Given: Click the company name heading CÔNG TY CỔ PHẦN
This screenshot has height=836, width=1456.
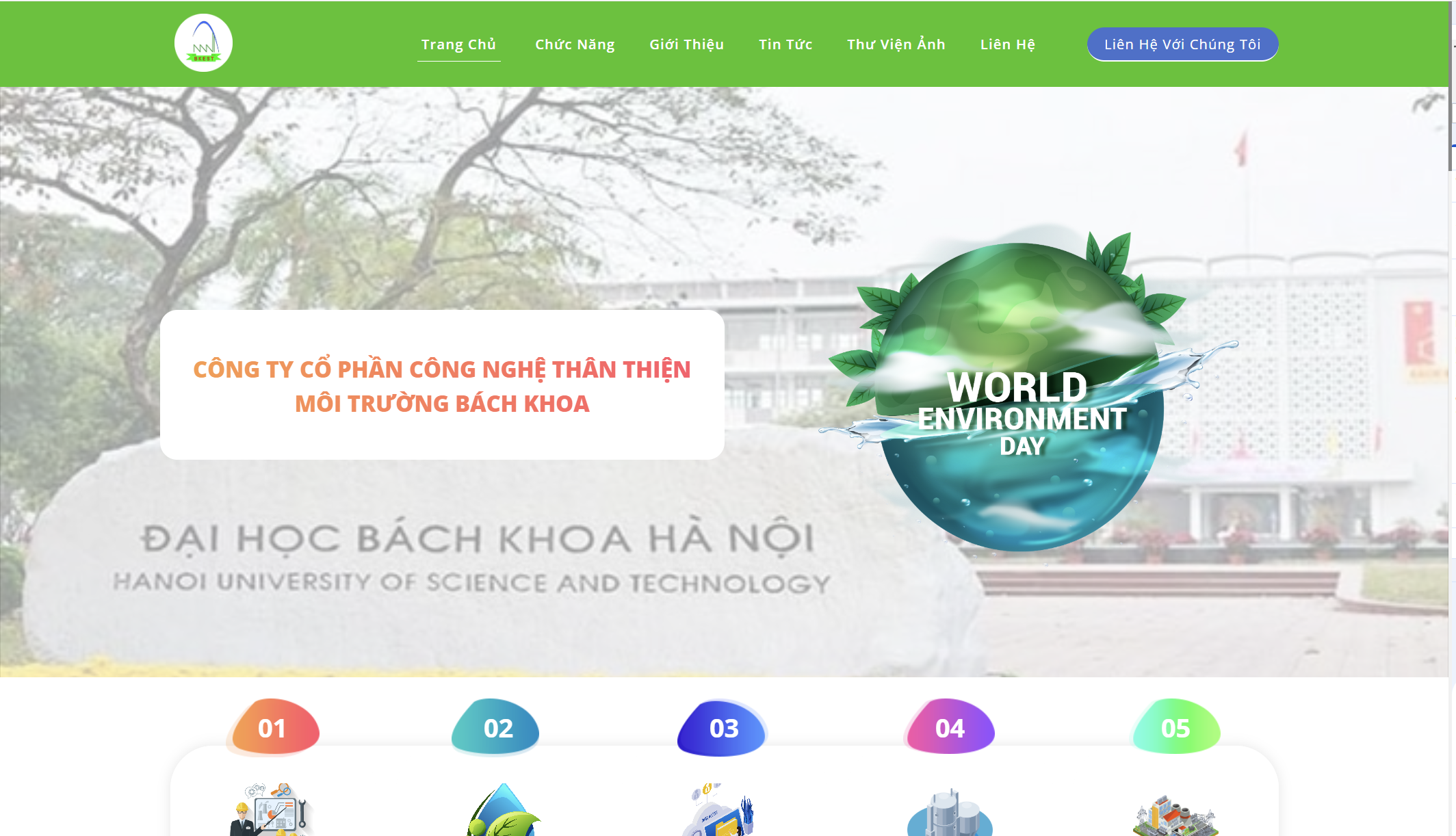Looking at the screenshot, I should click(442, 386).
